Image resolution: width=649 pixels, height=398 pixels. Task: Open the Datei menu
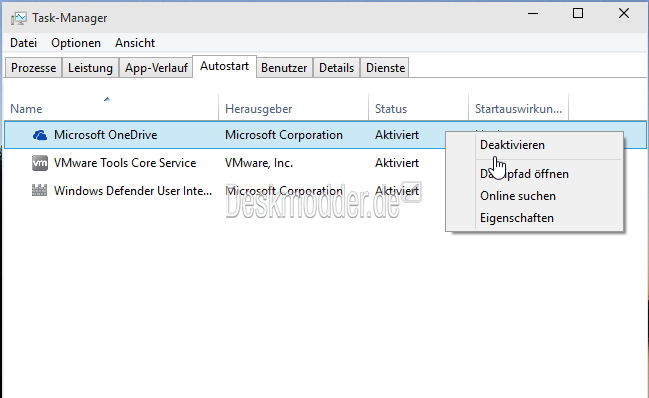(x=24, y=43)
